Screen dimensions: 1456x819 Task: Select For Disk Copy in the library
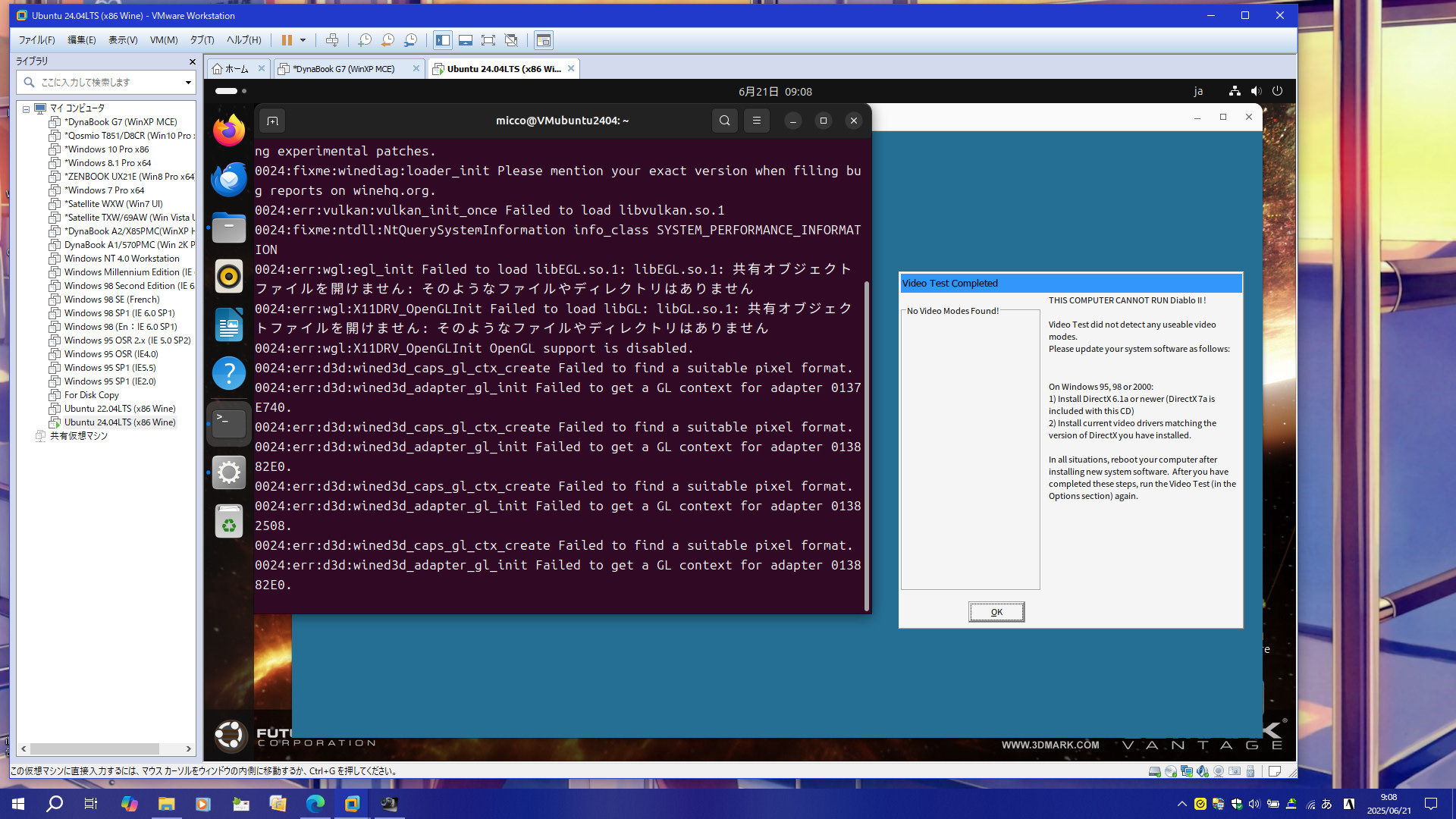click(84, 395)
